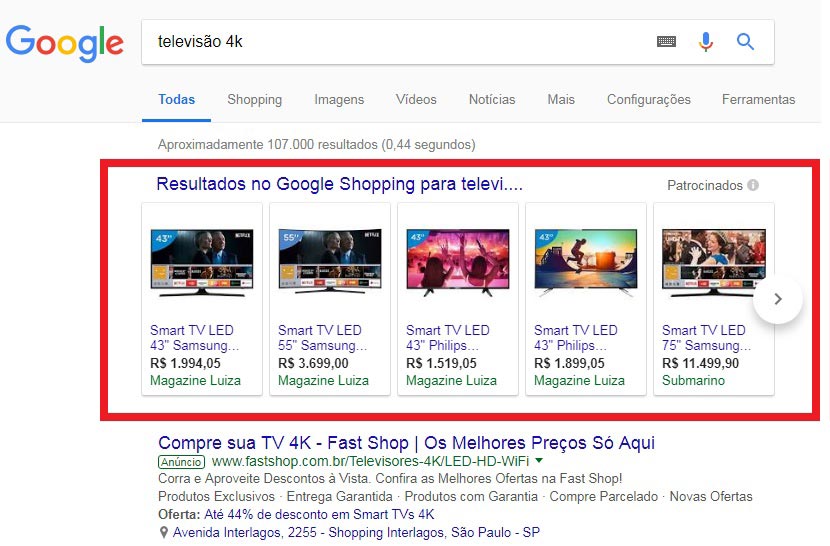Viewport: 830px width, 546px height.
Task: Click the Submarino seller name
Action: [693, 380]
